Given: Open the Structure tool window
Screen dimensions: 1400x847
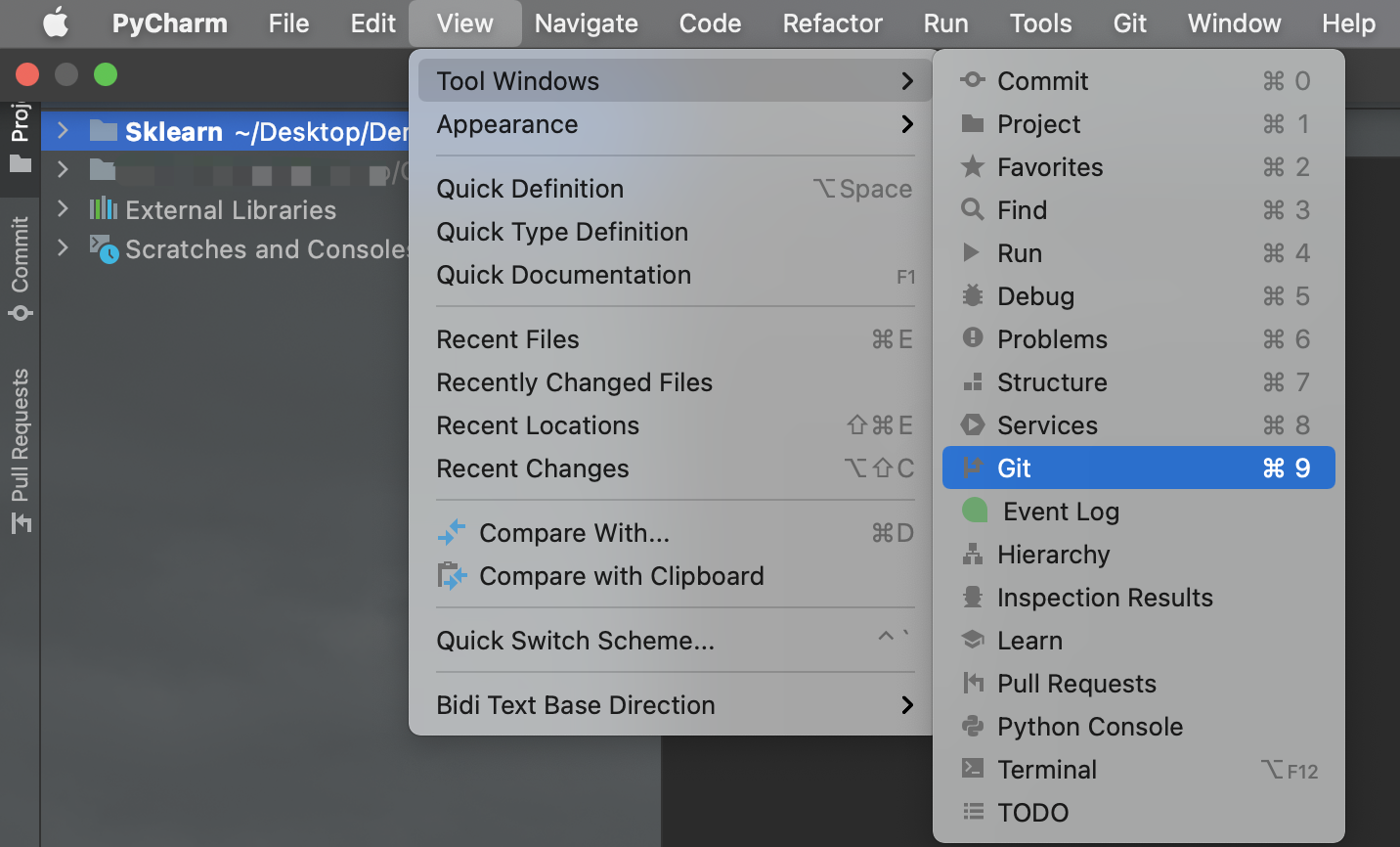Looking at the screenshot, I should pos(1052,381).
